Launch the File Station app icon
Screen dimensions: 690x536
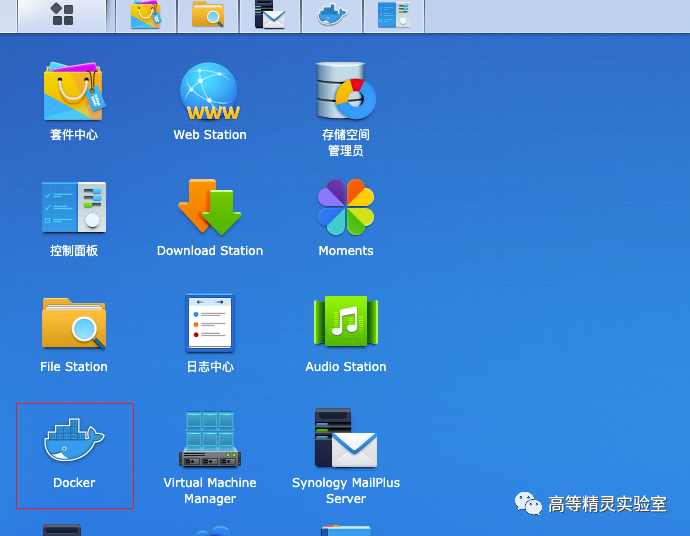point(74,323)
